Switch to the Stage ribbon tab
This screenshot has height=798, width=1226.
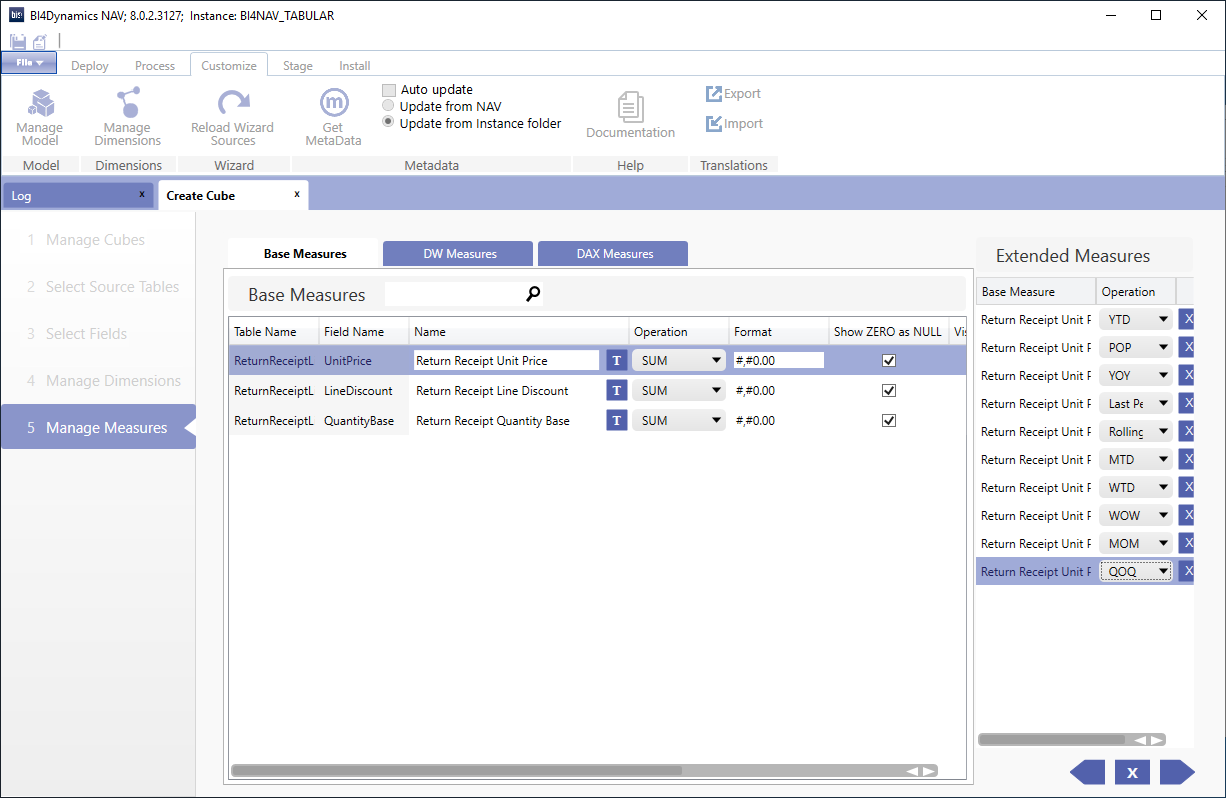(298, 66)
